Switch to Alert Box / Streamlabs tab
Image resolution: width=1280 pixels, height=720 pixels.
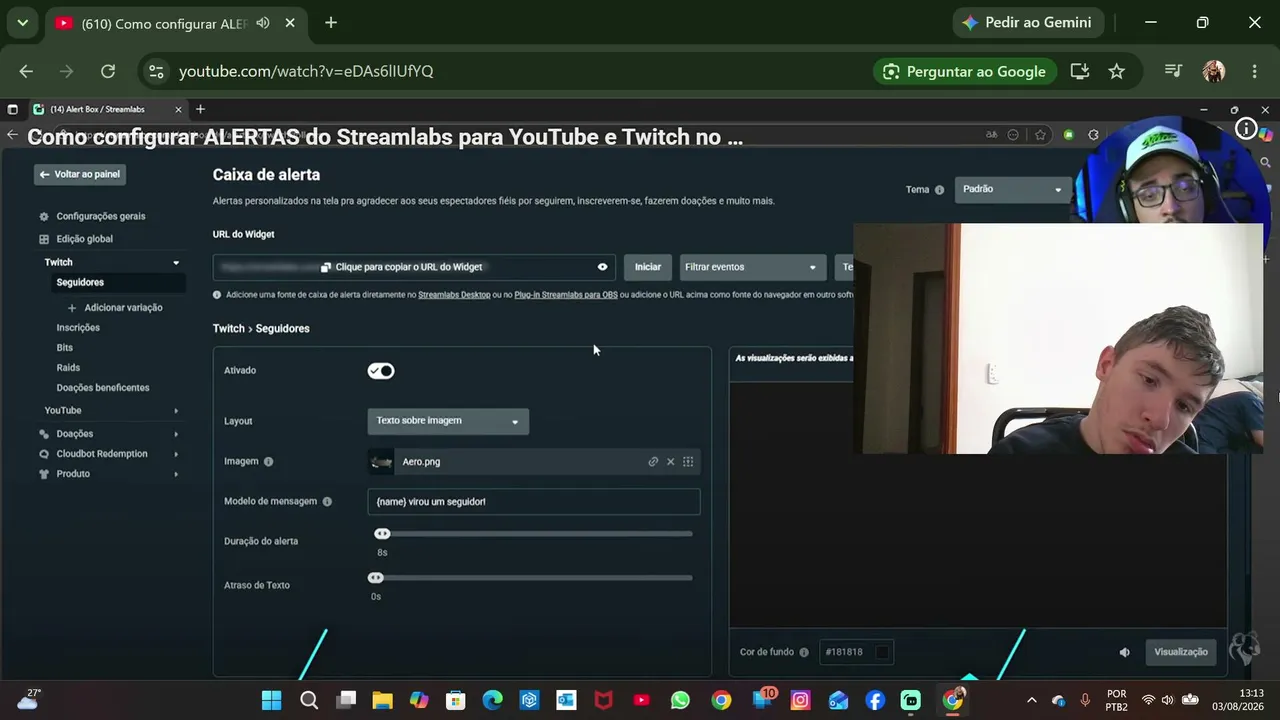point(108,109)
